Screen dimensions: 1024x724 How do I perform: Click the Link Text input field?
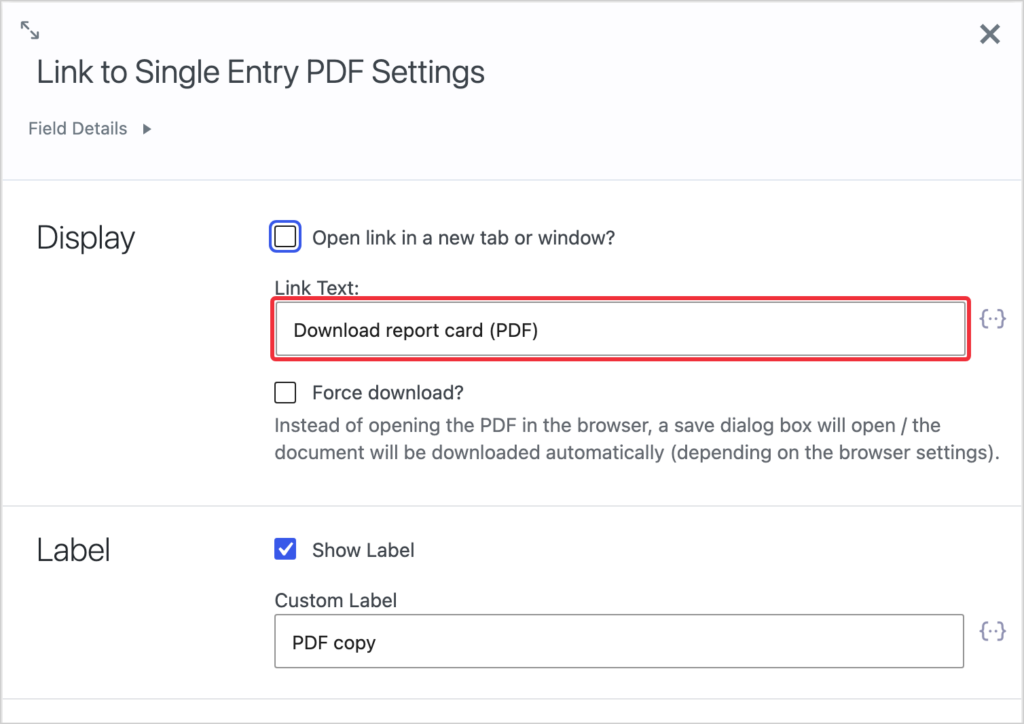(x=620, y=329)
